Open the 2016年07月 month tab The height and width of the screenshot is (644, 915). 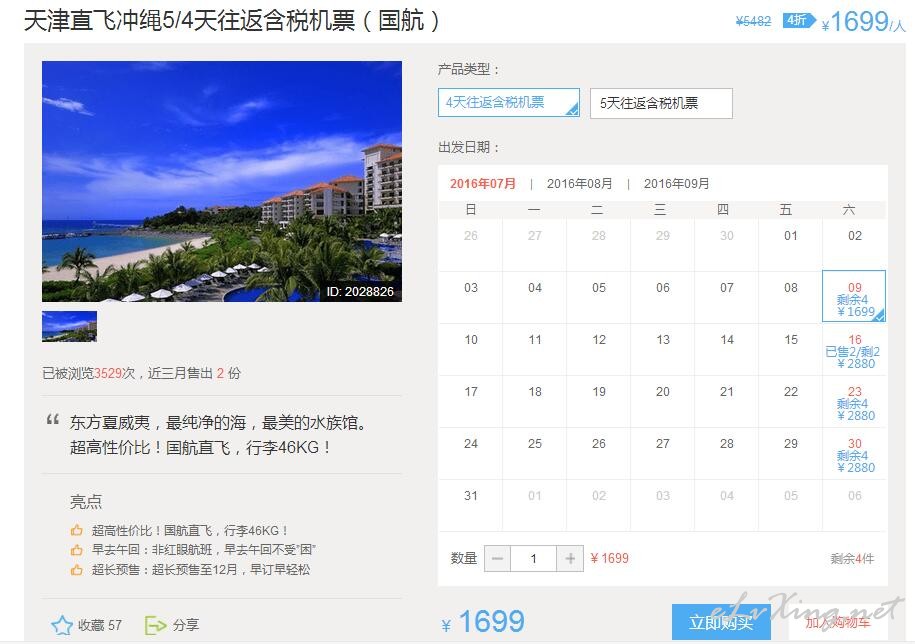tap(483, 184)
